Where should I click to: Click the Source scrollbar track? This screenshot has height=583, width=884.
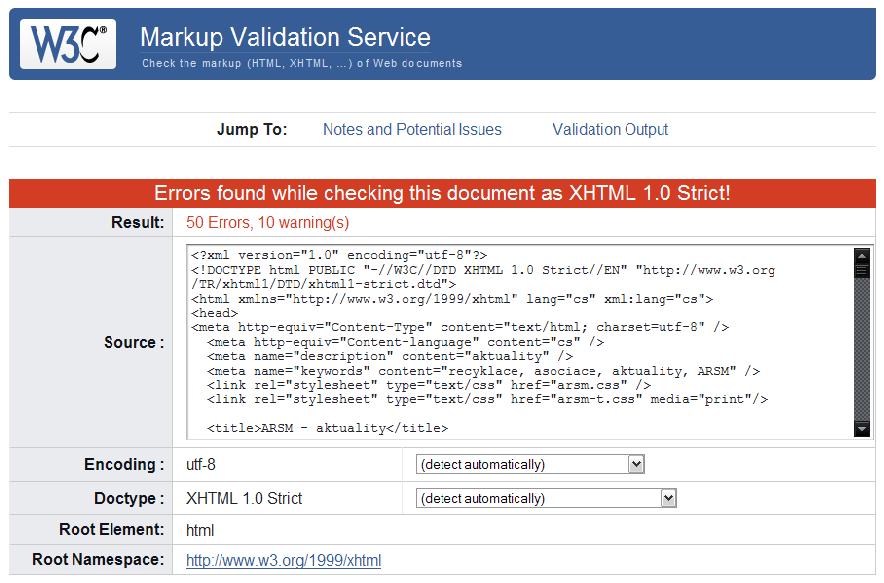(x=861, y=350)
